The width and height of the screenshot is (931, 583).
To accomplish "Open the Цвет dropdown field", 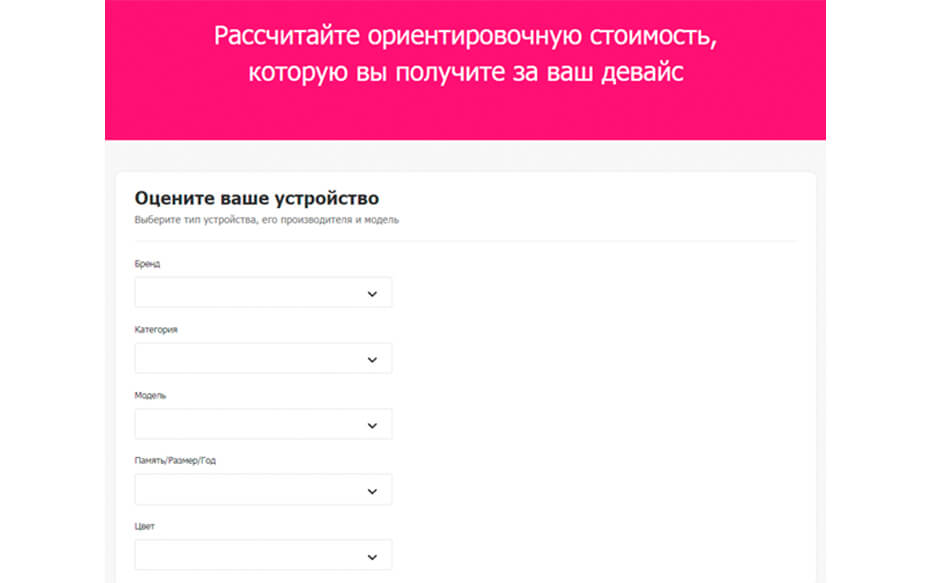I will point(263,556).
